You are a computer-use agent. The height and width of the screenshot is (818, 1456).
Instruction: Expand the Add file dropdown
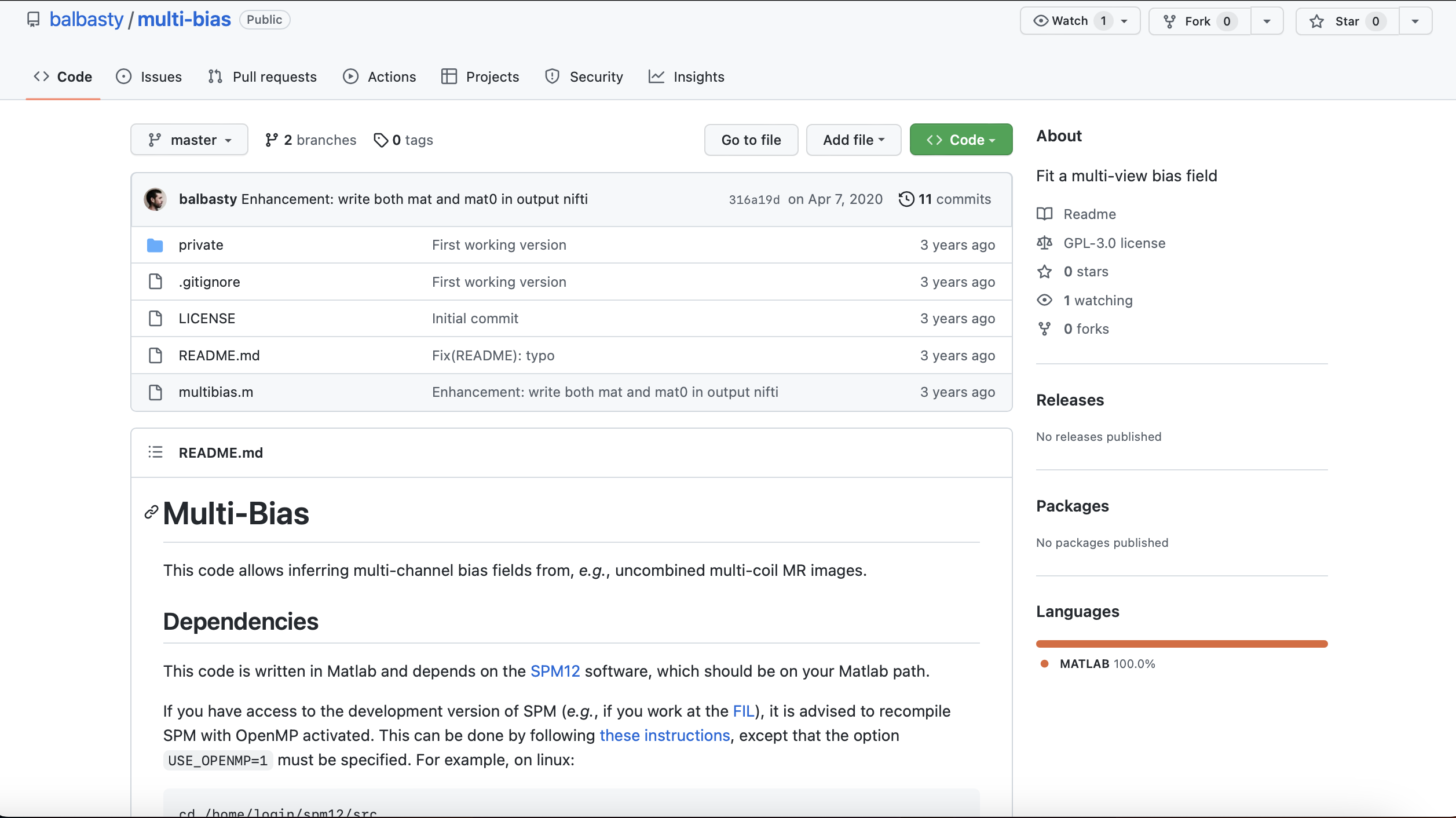pyautogui.click(x=853, y=140)
